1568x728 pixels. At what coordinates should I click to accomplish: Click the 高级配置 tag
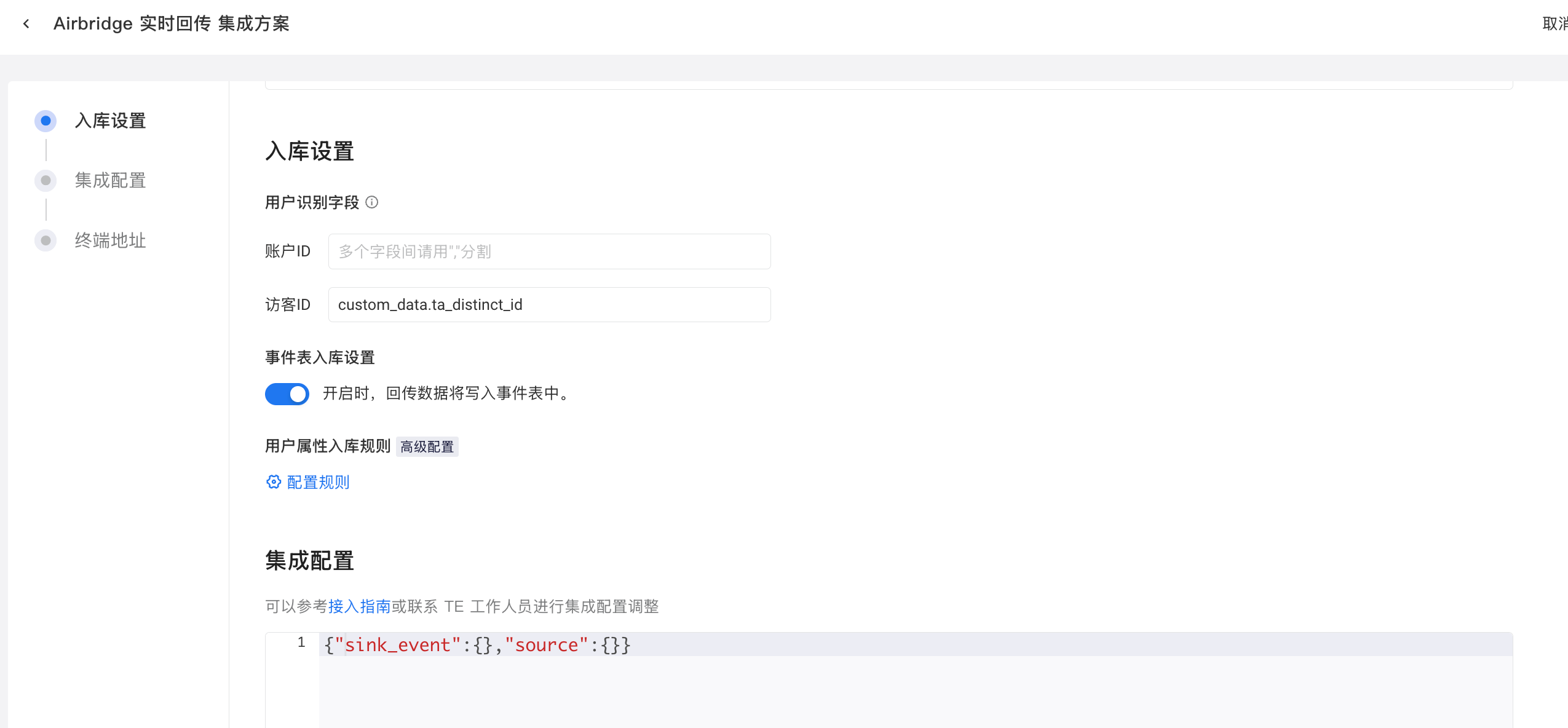(427, 446)
